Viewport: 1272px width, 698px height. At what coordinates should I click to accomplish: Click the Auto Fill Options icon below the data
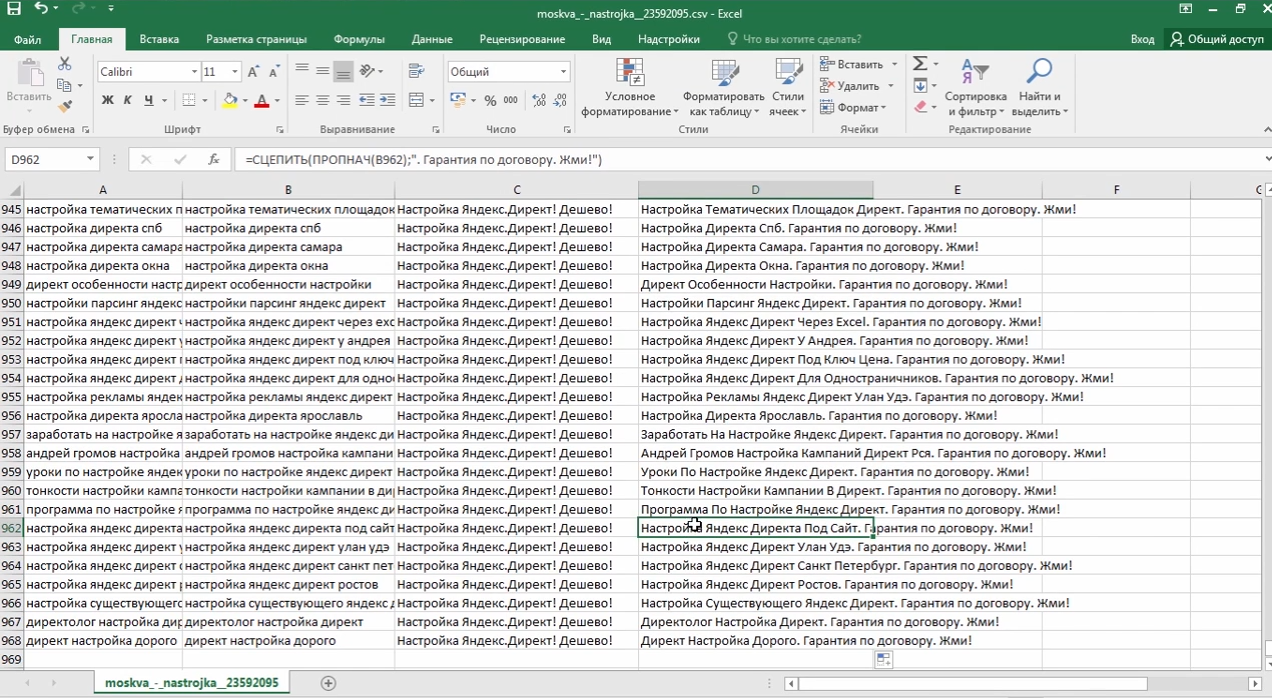pyautogui.click(x=883, y=659)
